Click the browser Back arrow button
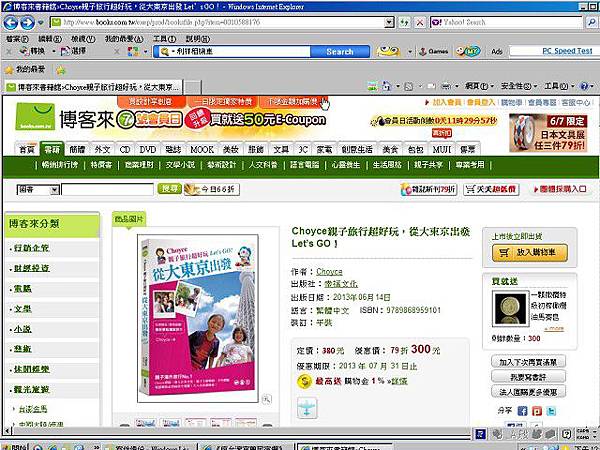This screenshot has height=450, width=600. pos(11,23)
